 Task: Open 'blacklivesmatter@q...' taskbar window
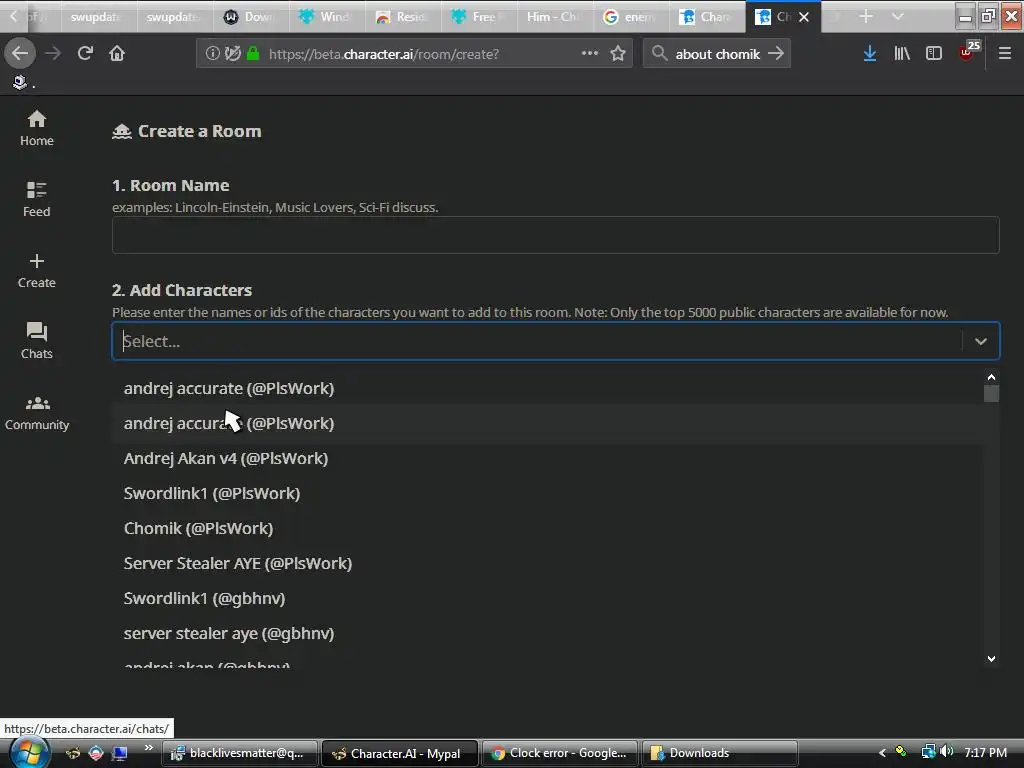click(x=240, y=753)
